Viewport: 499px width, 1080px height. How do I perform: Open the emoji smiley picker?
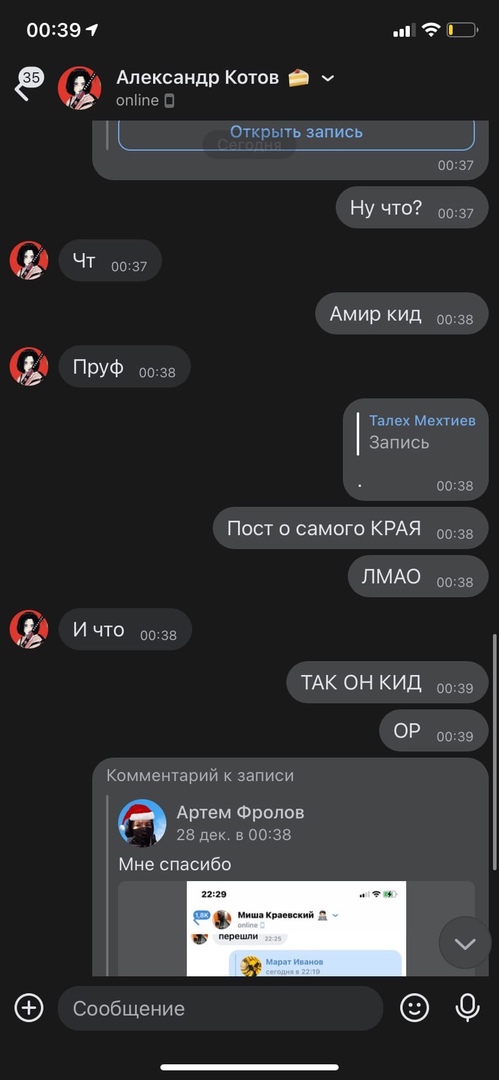click(x=414, y=1008)
